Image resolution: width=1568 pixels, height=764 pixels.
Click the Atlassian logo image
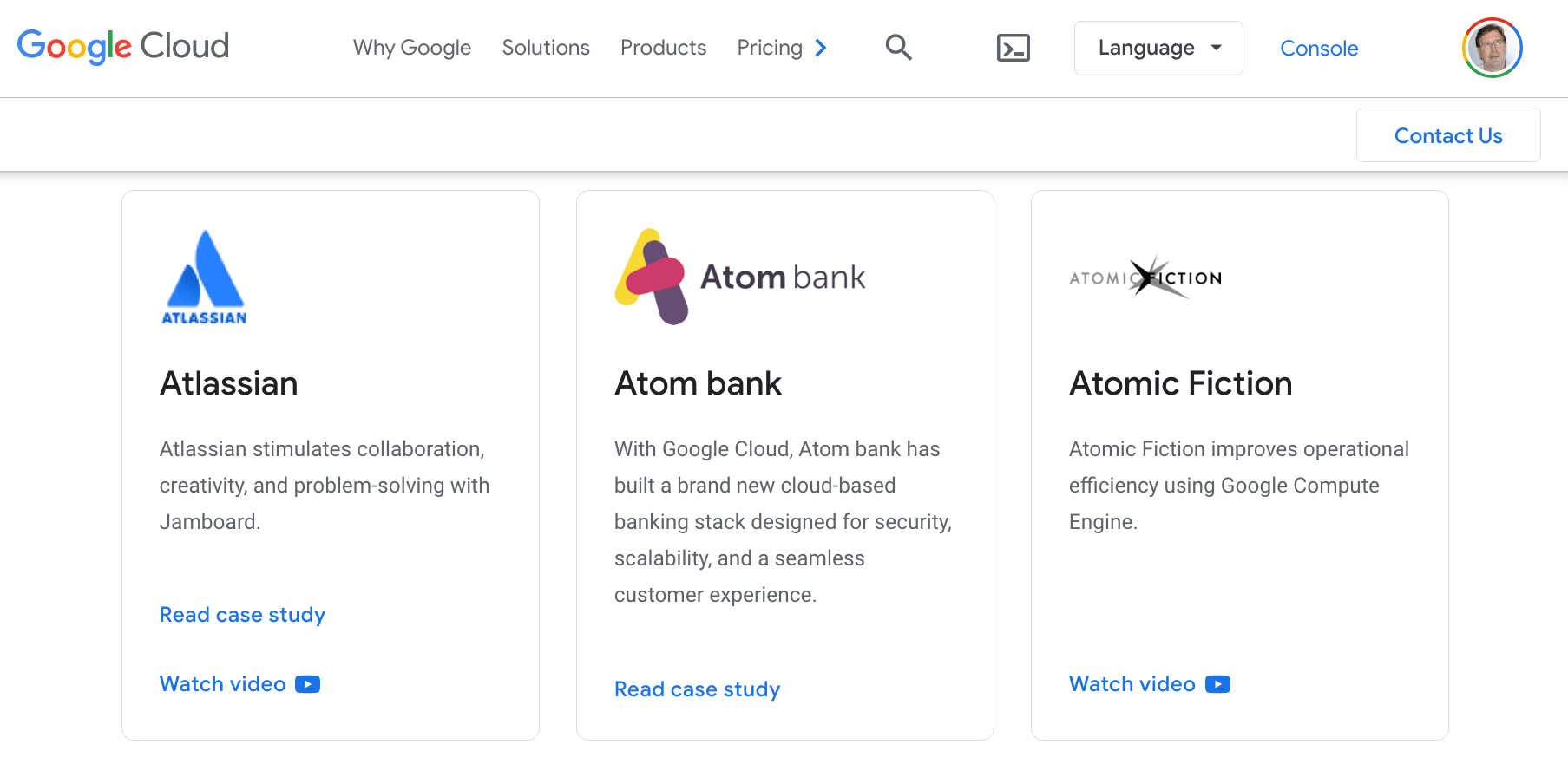click(x=205, y=278)
